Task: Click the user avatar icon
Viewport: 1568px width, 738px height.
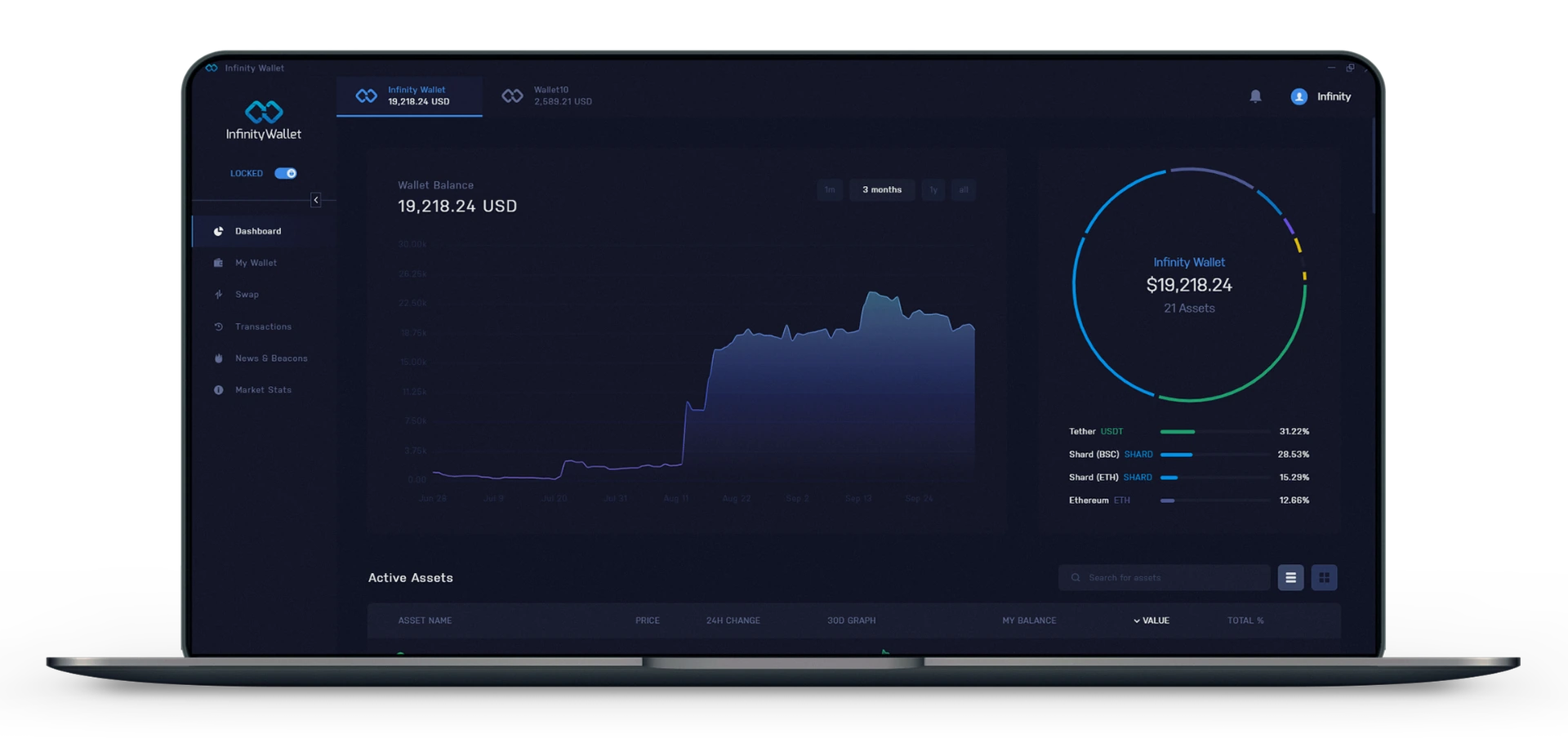Action: click(1298, 96)
